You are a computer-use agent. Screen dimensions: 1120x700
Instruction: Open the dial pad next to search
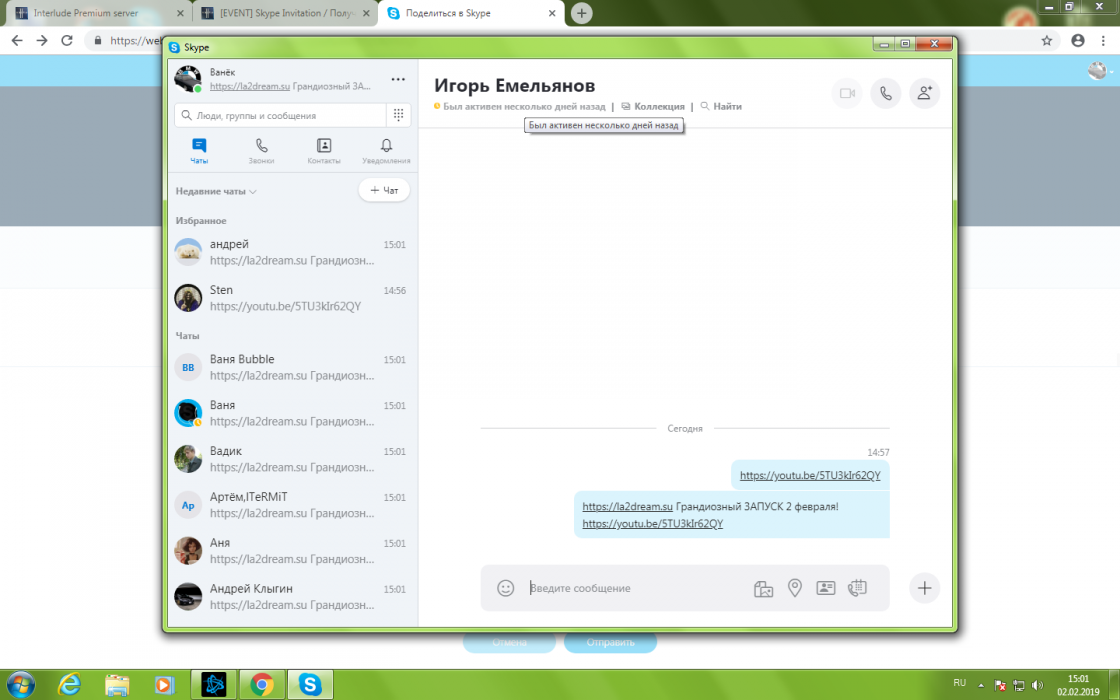click(398, 115)
